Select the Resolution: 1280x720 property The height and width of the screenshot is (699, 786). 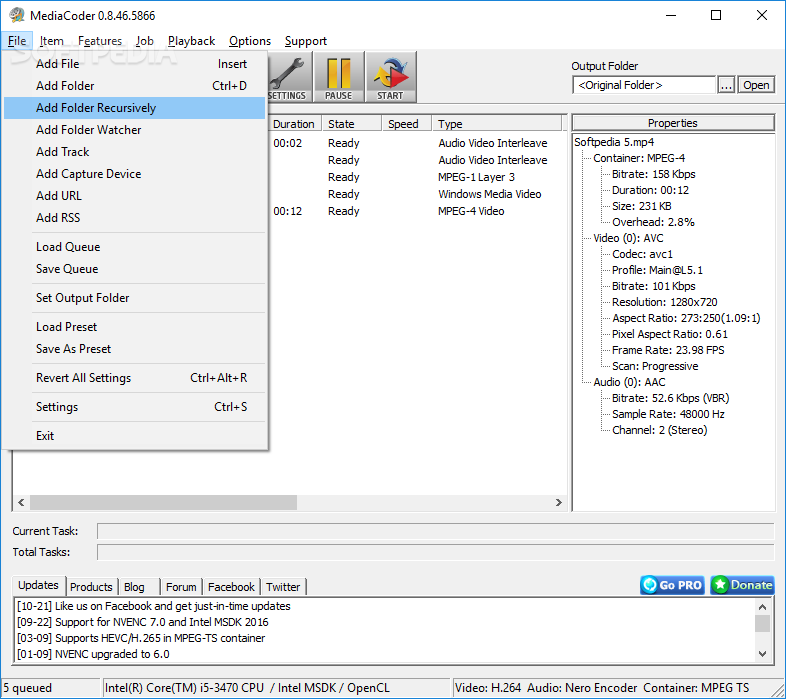(x=665, y=302)
